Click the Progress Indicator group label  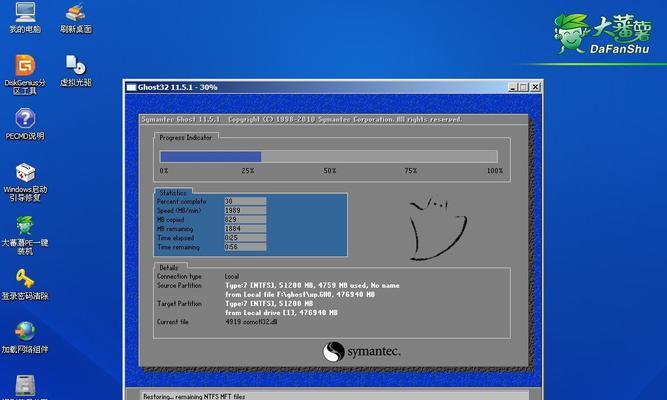(185, 137)
